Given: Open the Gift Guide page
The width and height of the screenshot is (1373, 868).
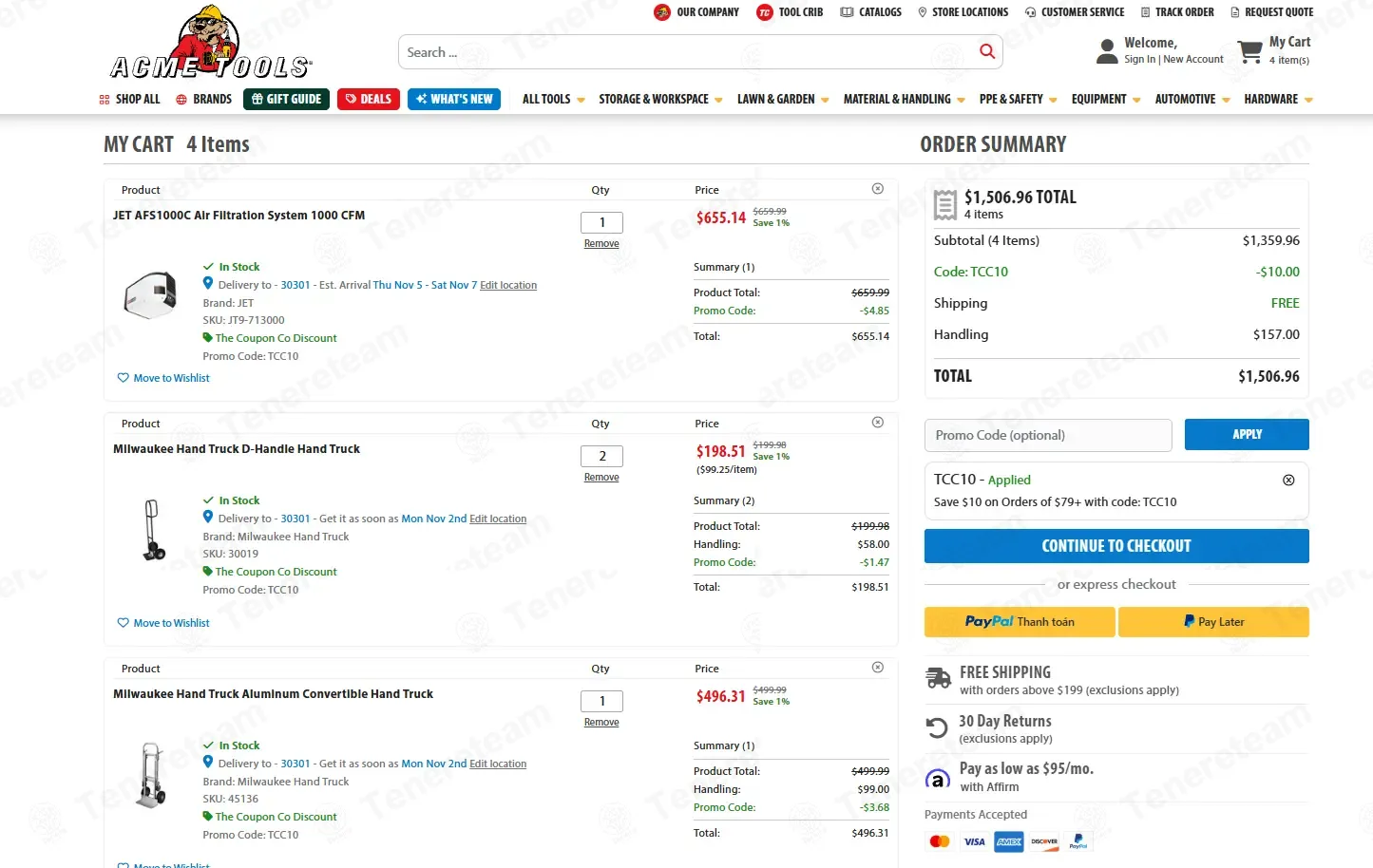Looking at the screenshot, I should click(286, 99).
